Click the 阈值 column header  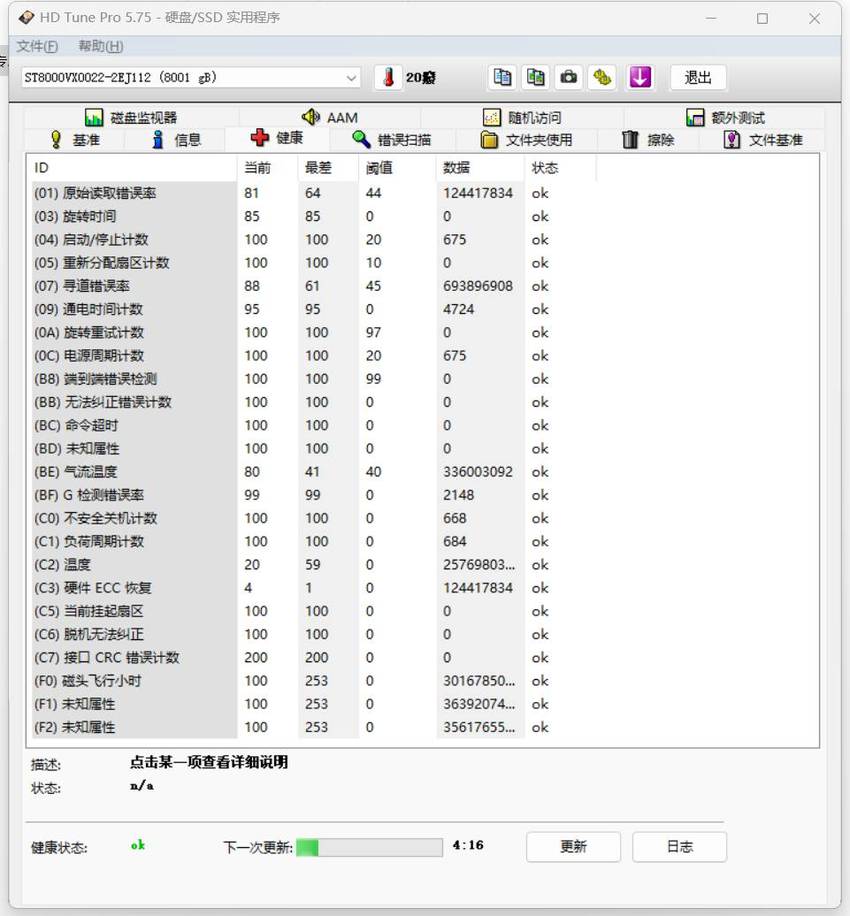point(397,168)
